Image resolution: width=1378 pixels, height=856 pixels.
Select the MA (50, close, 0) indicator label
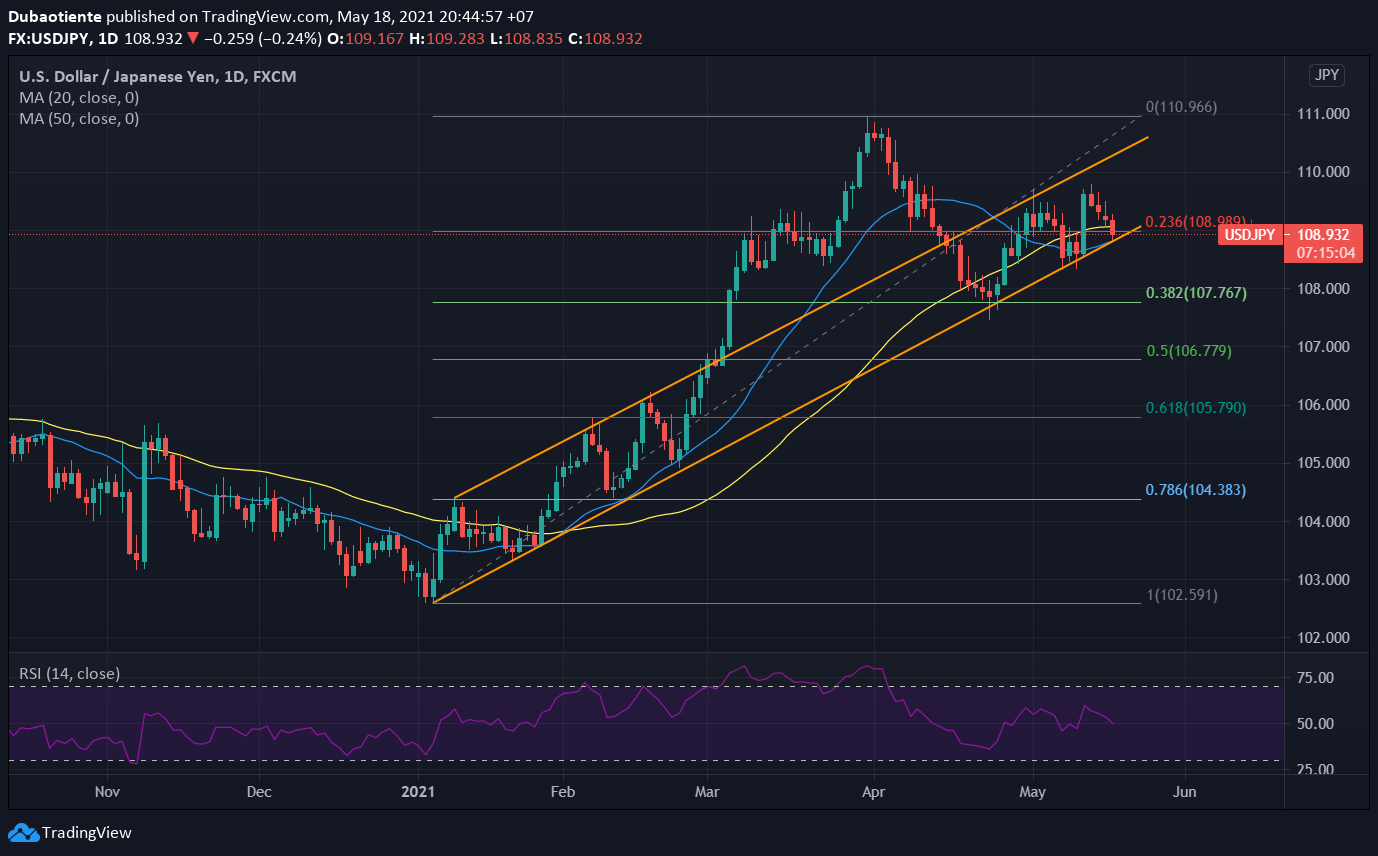pos(79,118)
